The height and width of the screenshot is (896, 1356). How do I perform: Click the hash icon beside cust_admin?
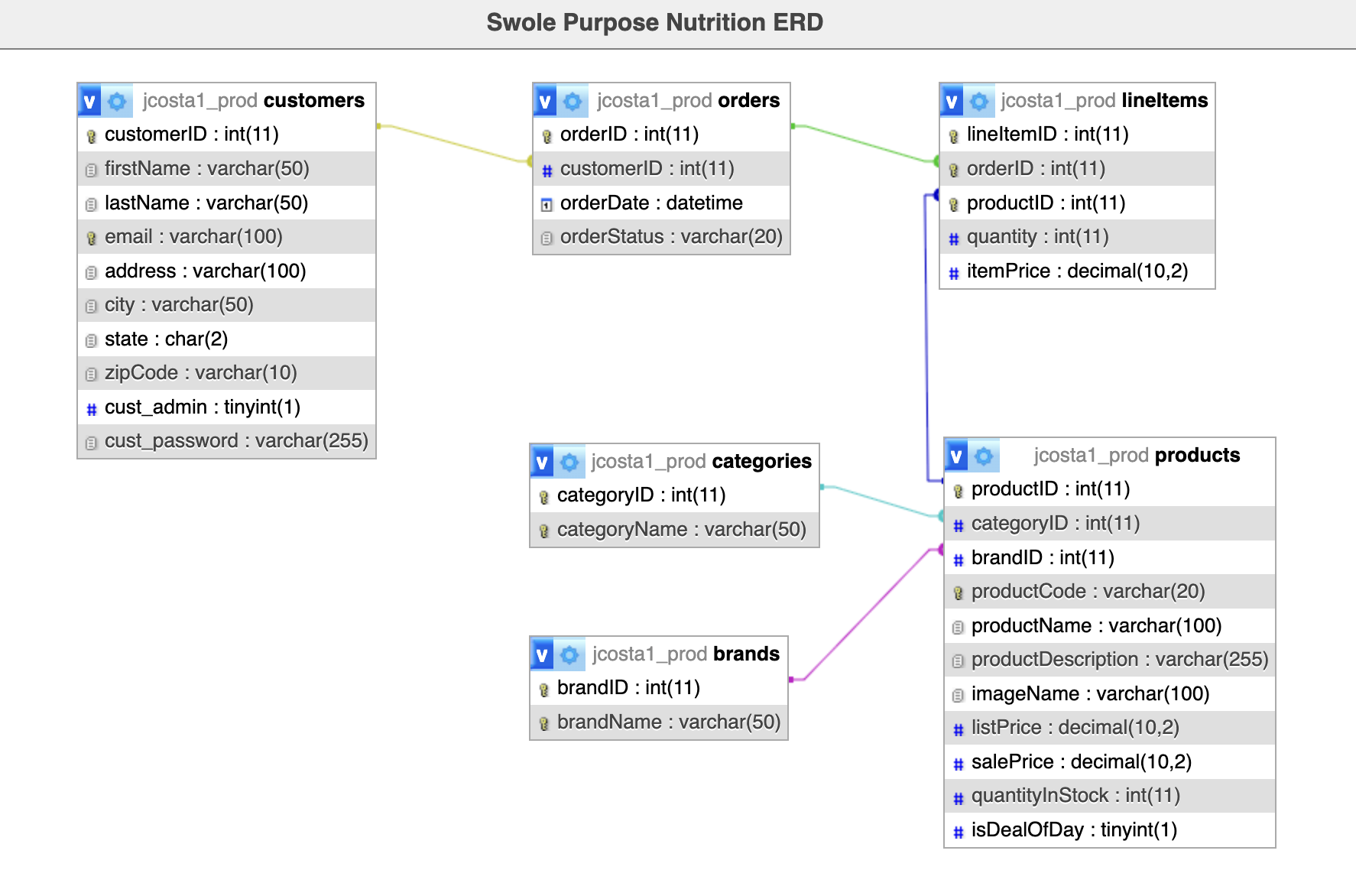[91, 409]
